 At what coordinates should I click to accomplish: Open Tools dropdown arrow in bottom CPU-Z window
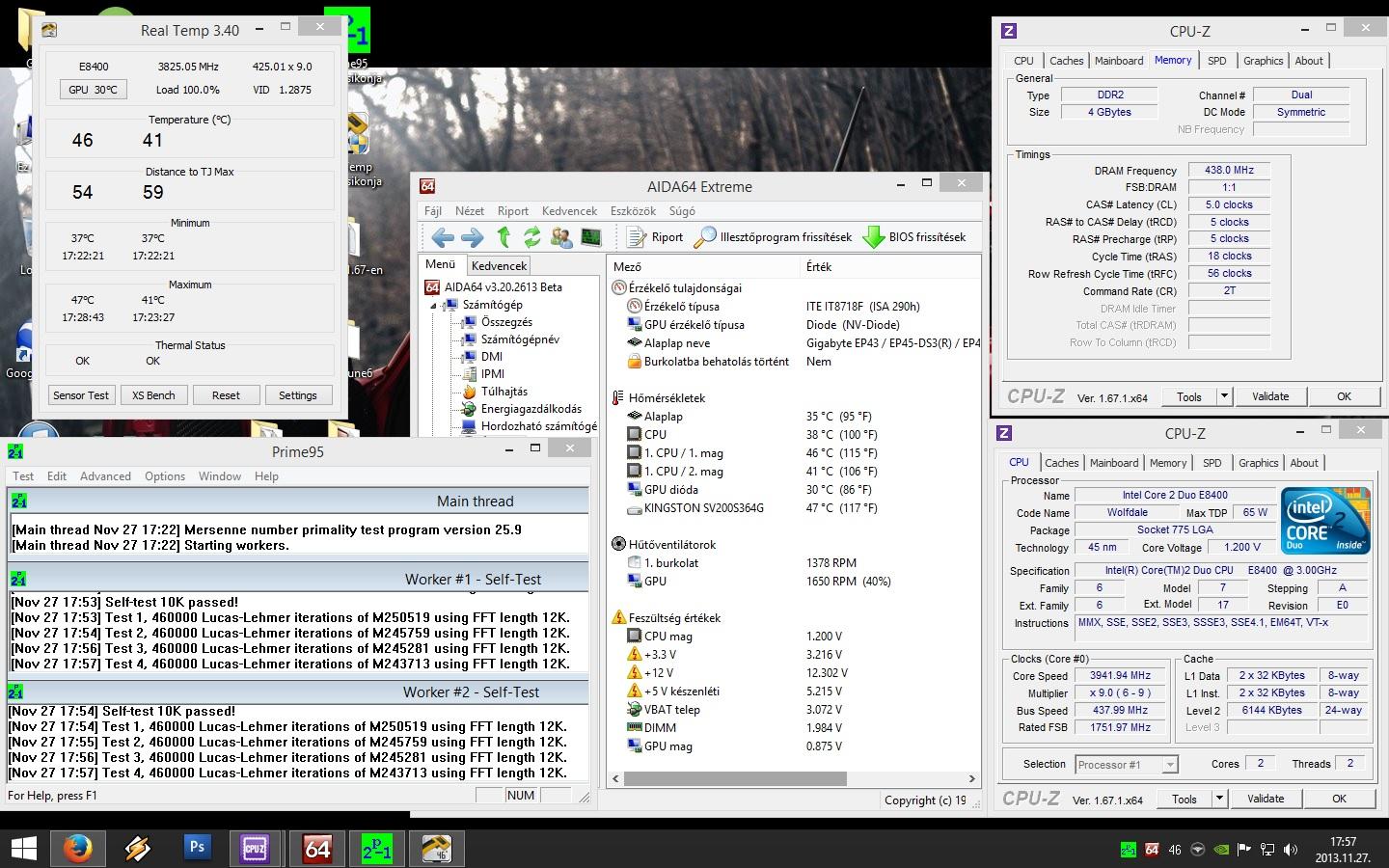[x=1219, y=799]
